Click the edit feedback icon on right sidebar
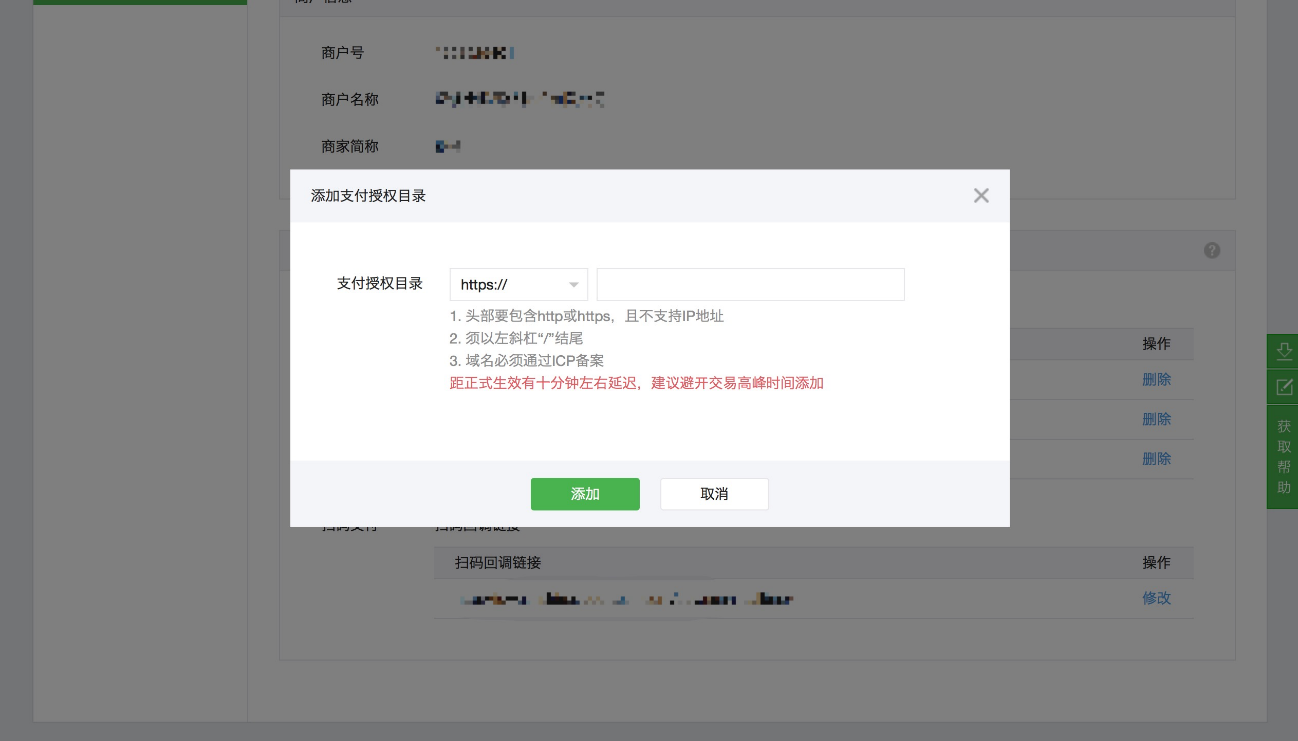Viewport: 1298px width, 741px height. [1284, 387]
